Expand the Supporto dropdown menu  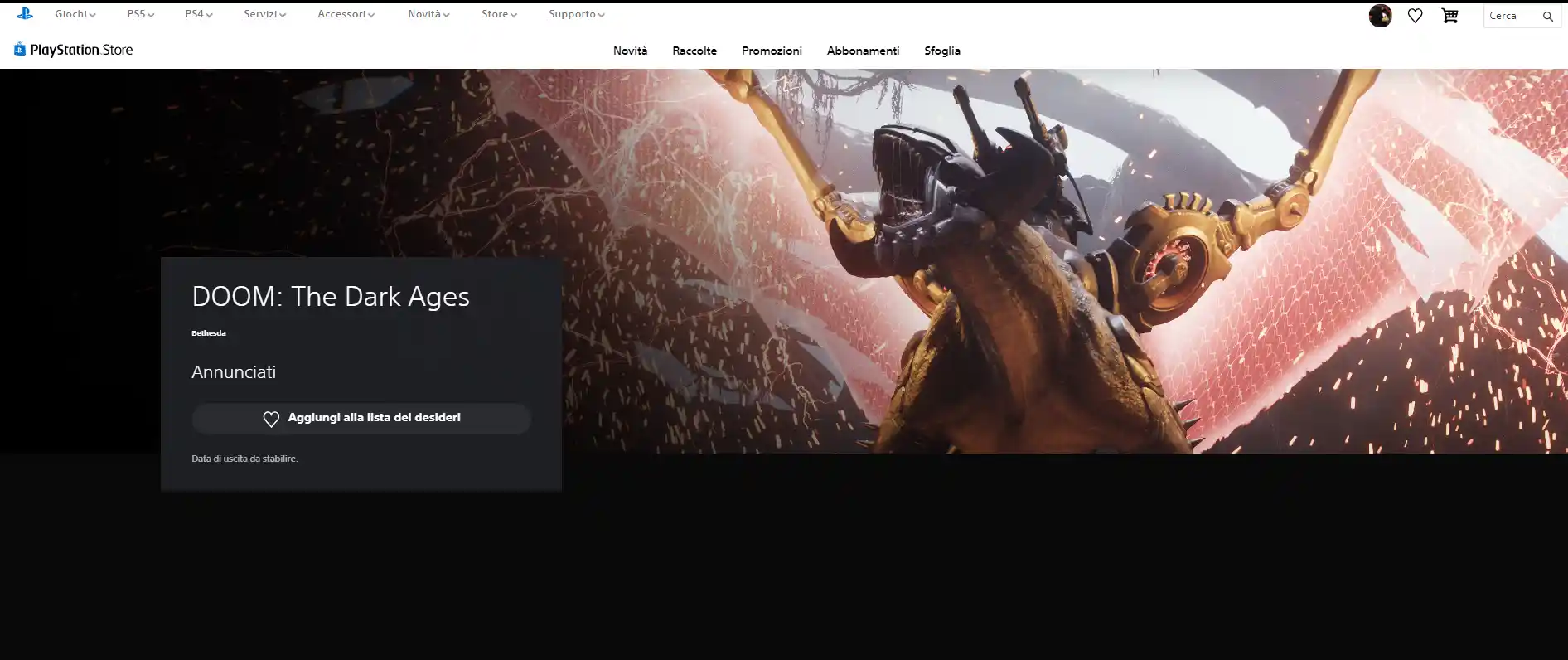[577, 14]
